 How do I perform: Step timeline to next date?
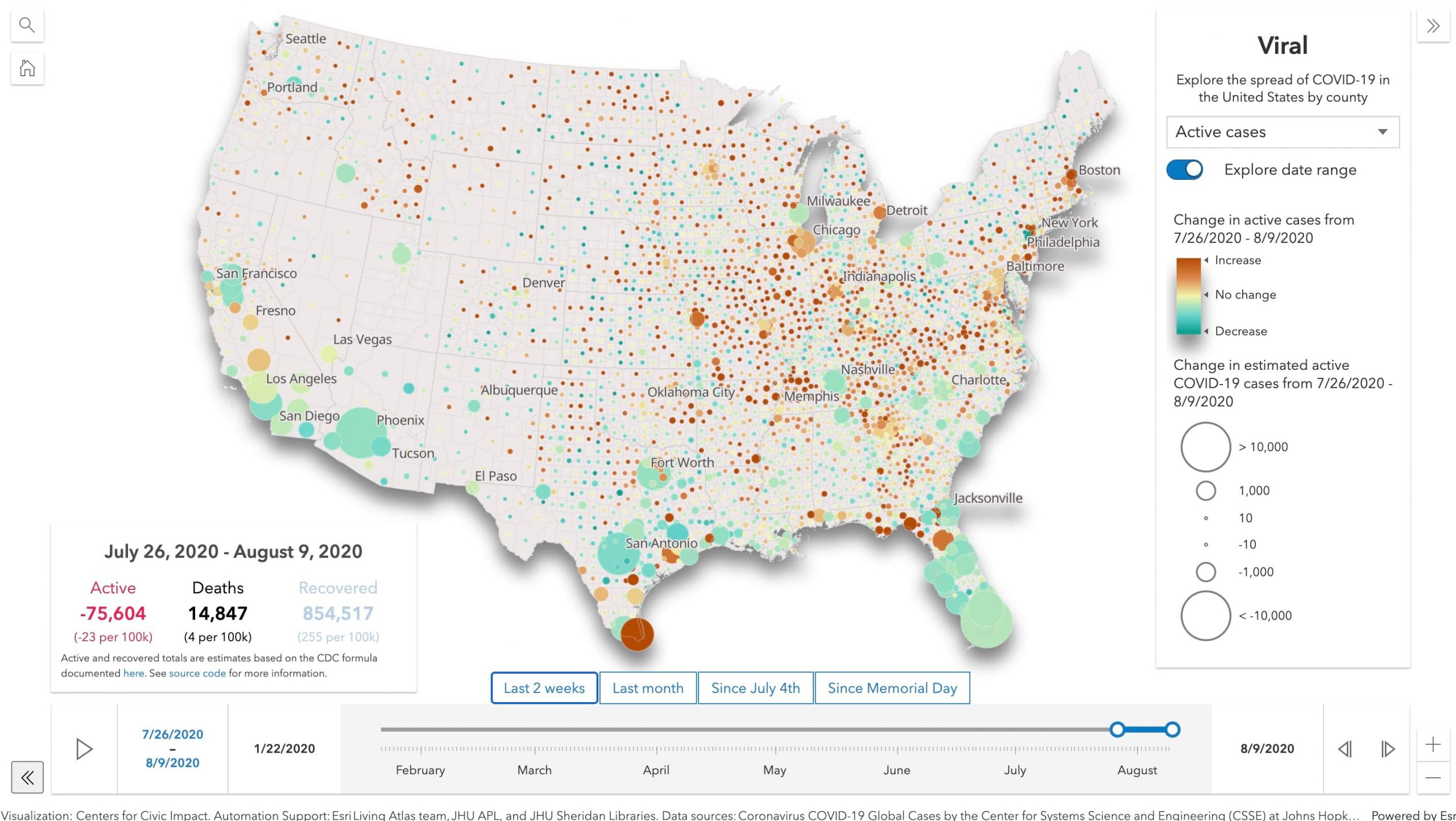(1388, 749)
